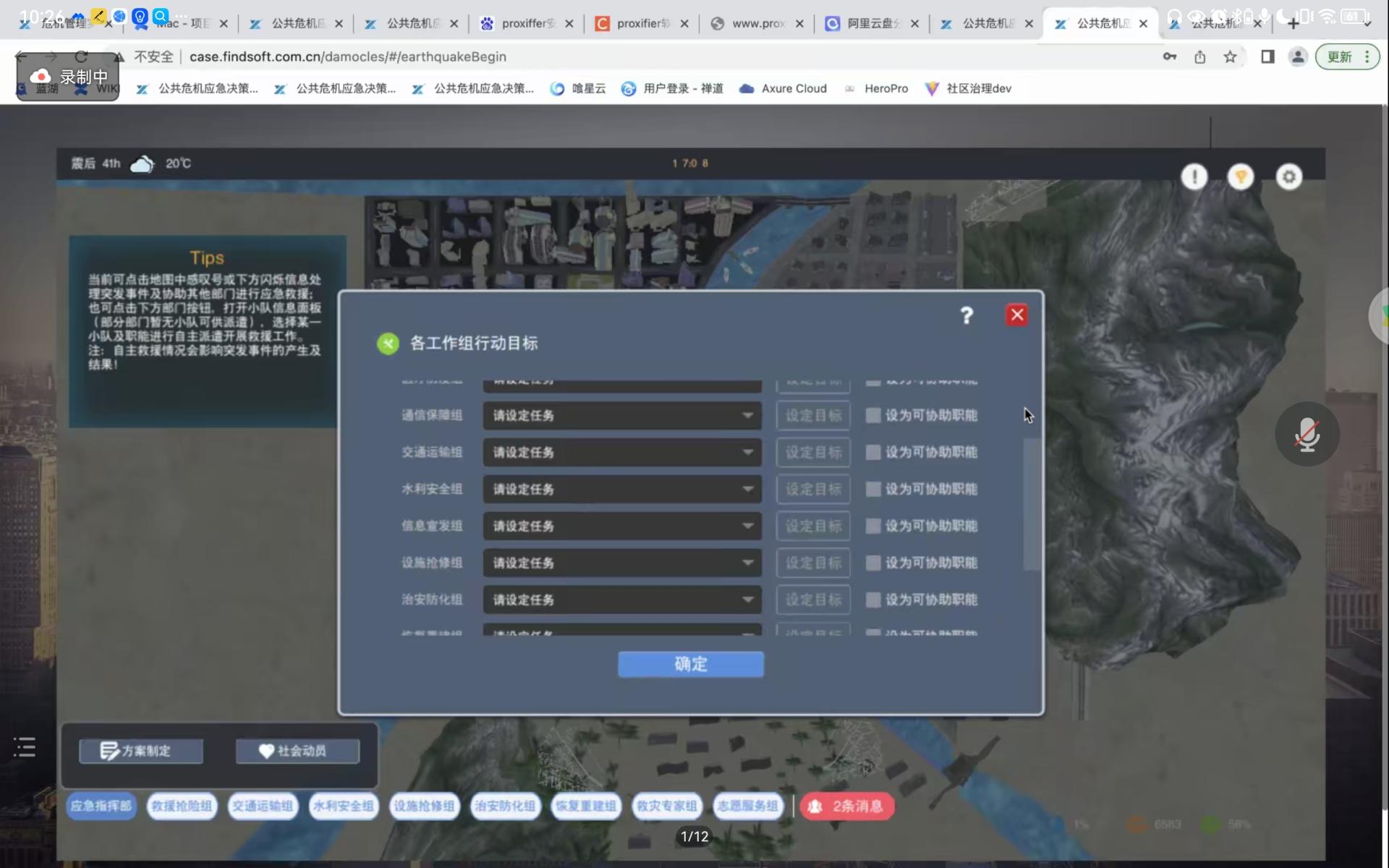Expand the 交通运输组 task dropdown
Screen dimensions: 1389x868
pyautogui.click(x=622, y=452)
